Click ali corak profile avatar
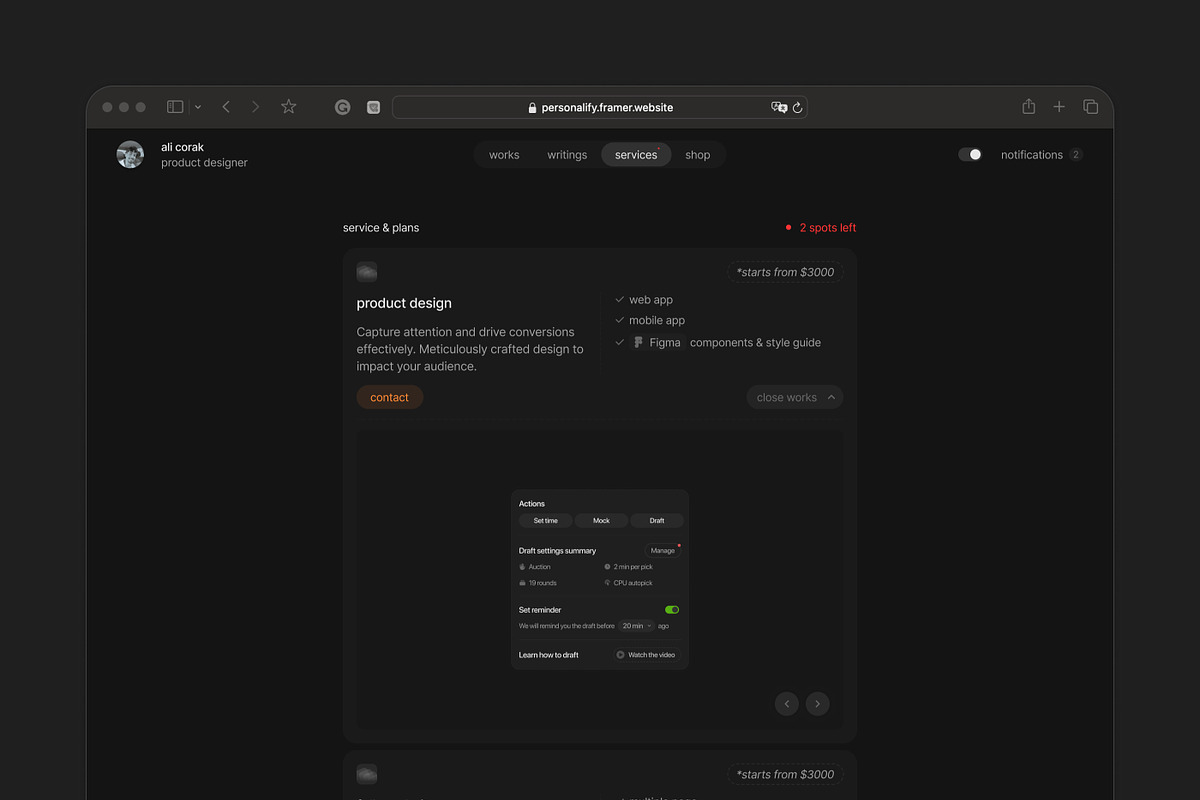The image size is (1200, 800). (x=130, y=154)
